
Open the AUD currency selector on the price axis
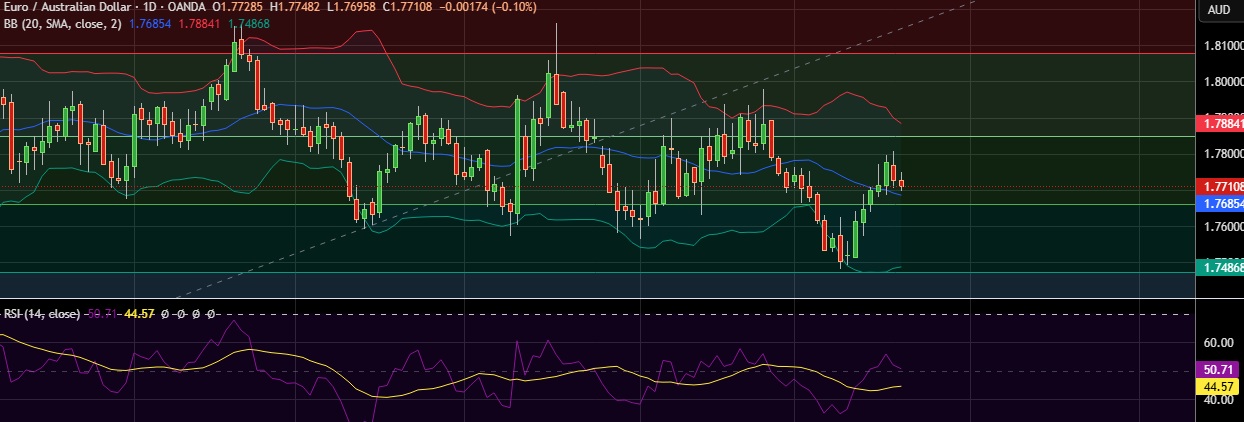pyautogui.click(x=1218, y=10)
